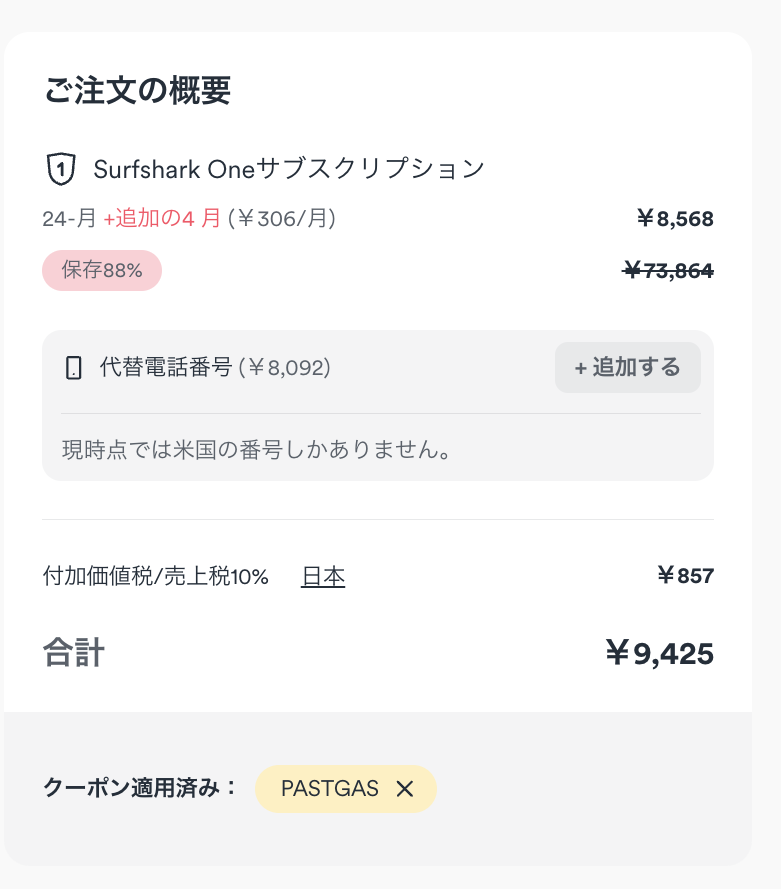Screen dimensions: 781x889
Task: Click the クーポン適用済み label
Action: (140, 788)
